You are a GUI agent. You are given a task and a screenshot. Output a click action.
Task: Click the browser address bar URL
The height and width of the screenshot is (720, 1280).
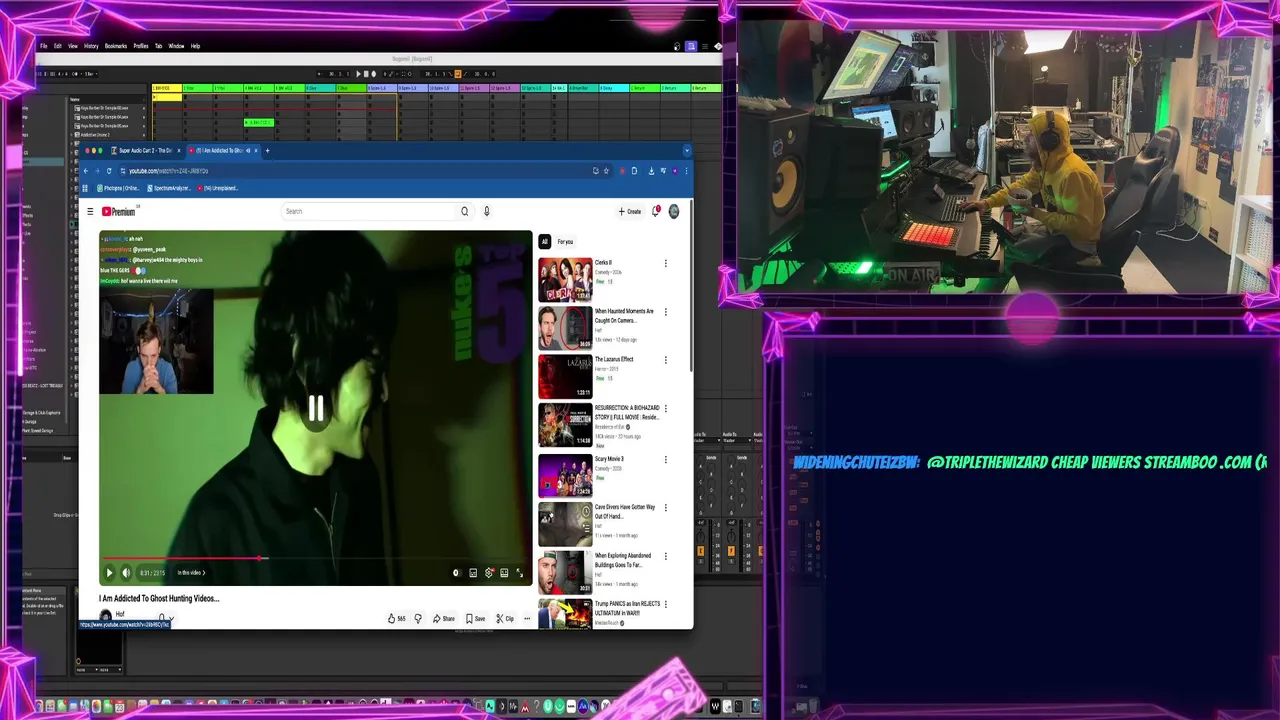167,171
